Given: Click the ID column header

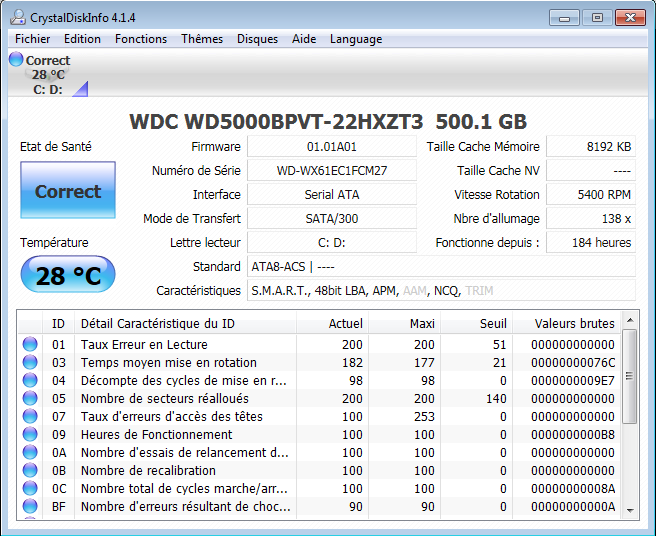Looking at the screenshot, I should (x=59, y=323).
